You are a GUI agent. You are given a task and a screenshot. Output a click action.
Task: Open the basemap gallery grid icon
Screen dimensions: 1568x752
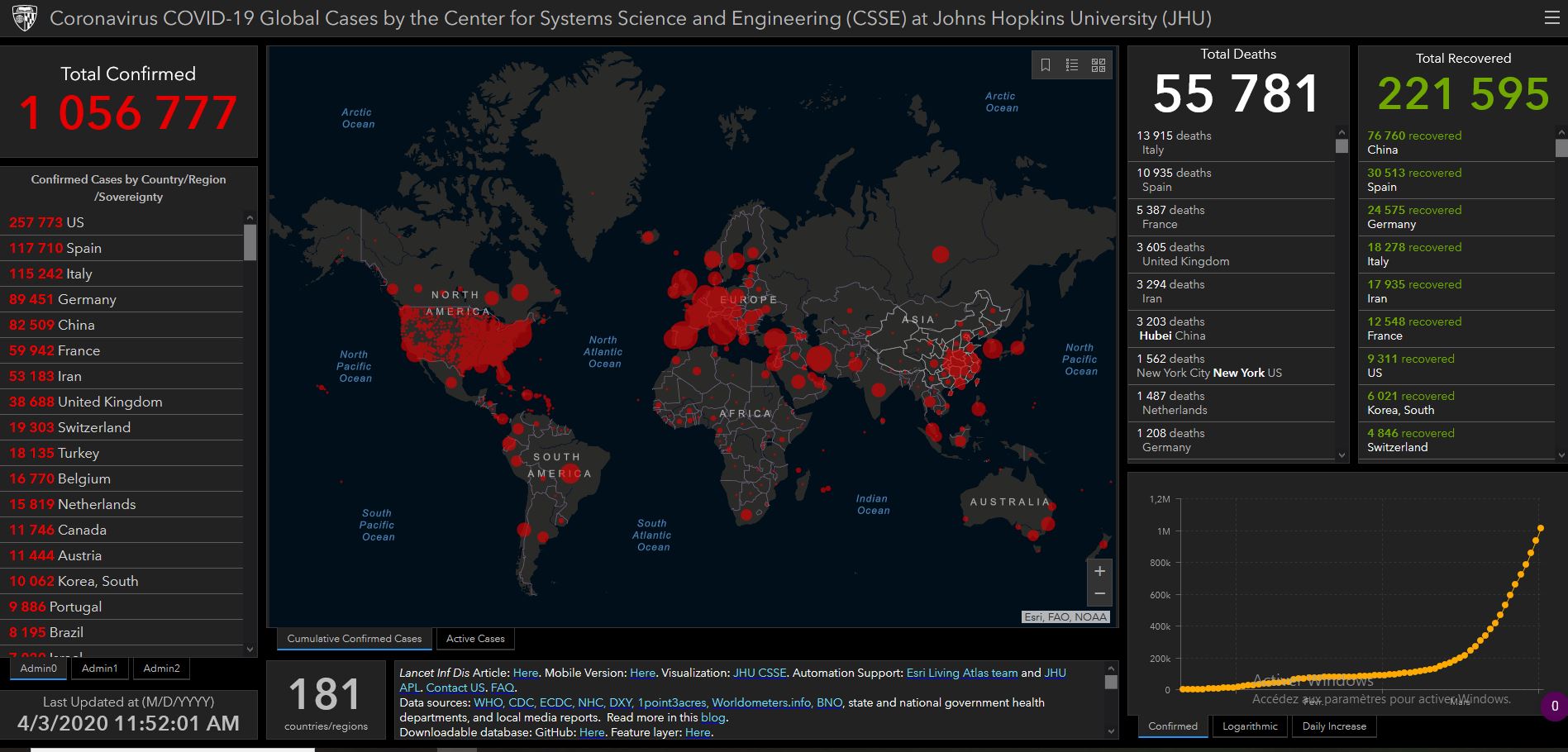(1099, 65)
